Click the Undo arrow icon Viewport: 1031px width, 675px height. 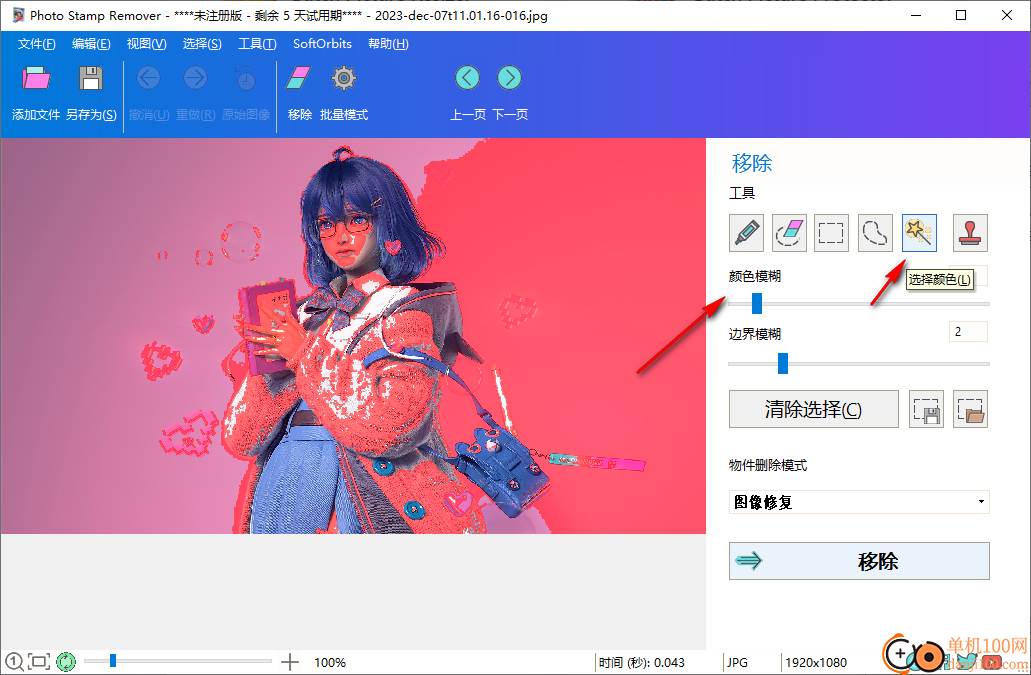(149, 78)
